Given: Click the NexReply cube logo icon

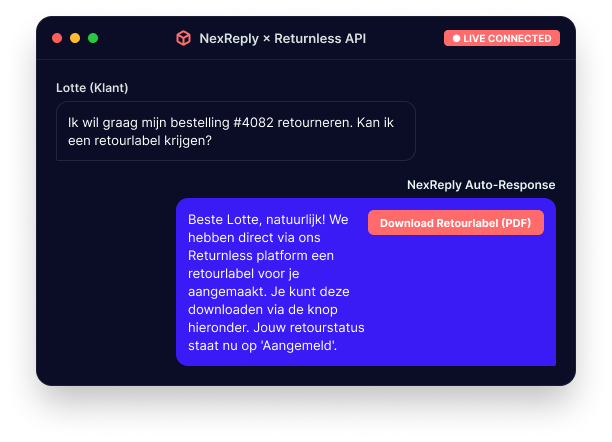Looking at the screenshot, I should coord(183,38).
